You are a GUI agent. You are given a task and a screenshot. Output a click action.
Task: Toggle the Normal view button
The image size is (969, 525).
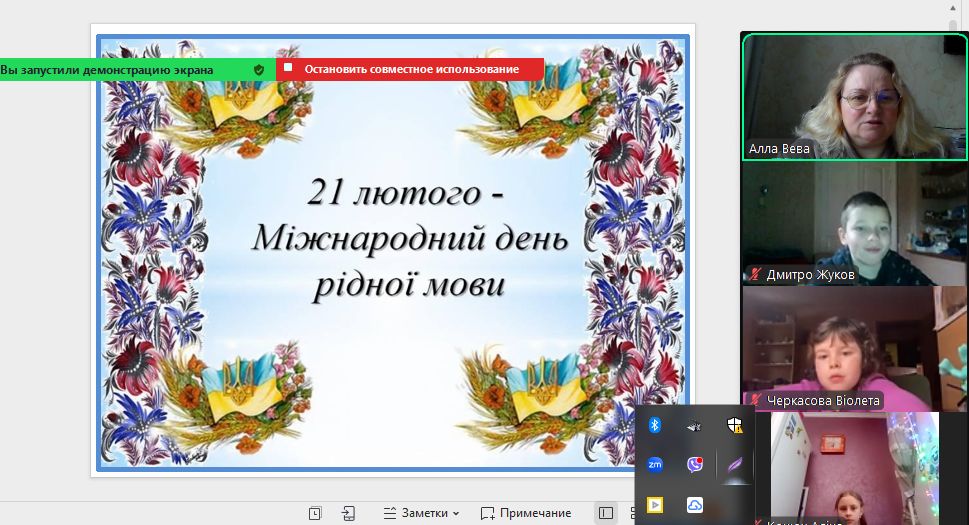pos(606,513)
